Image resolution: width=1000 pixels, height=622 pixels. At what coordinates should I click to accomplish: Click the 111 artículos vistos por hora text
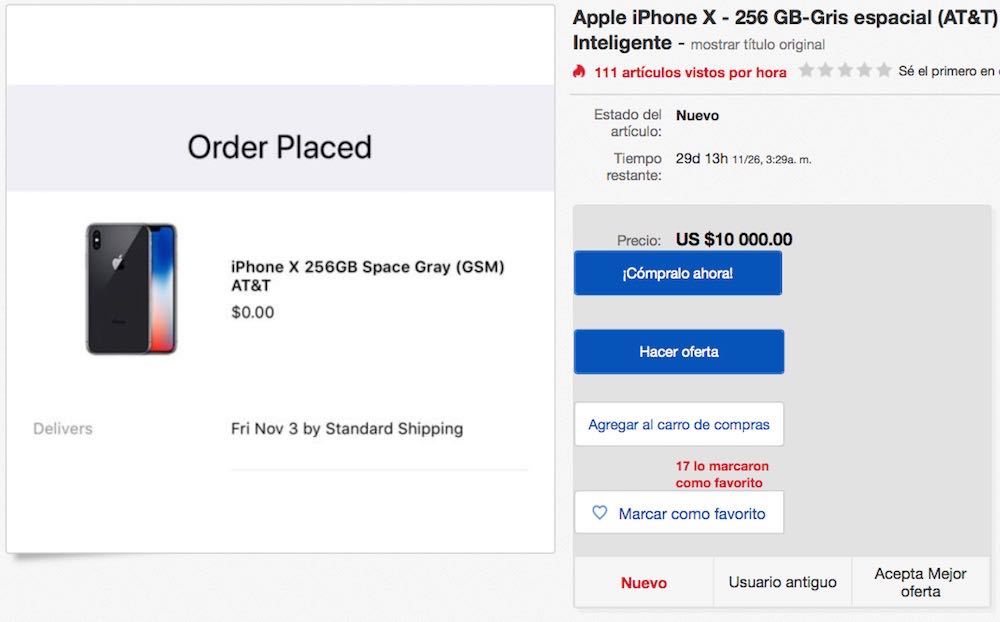690,72
